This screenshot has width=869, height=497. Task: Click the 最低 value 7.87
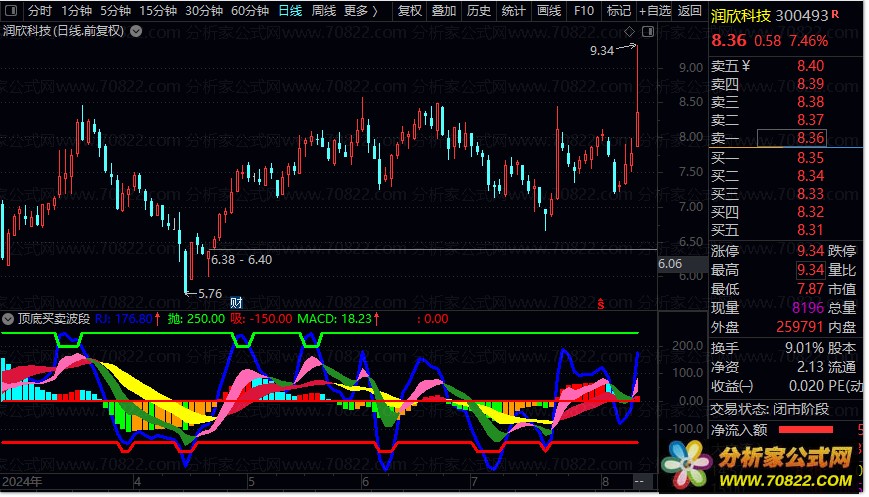(x=811, y=289)
